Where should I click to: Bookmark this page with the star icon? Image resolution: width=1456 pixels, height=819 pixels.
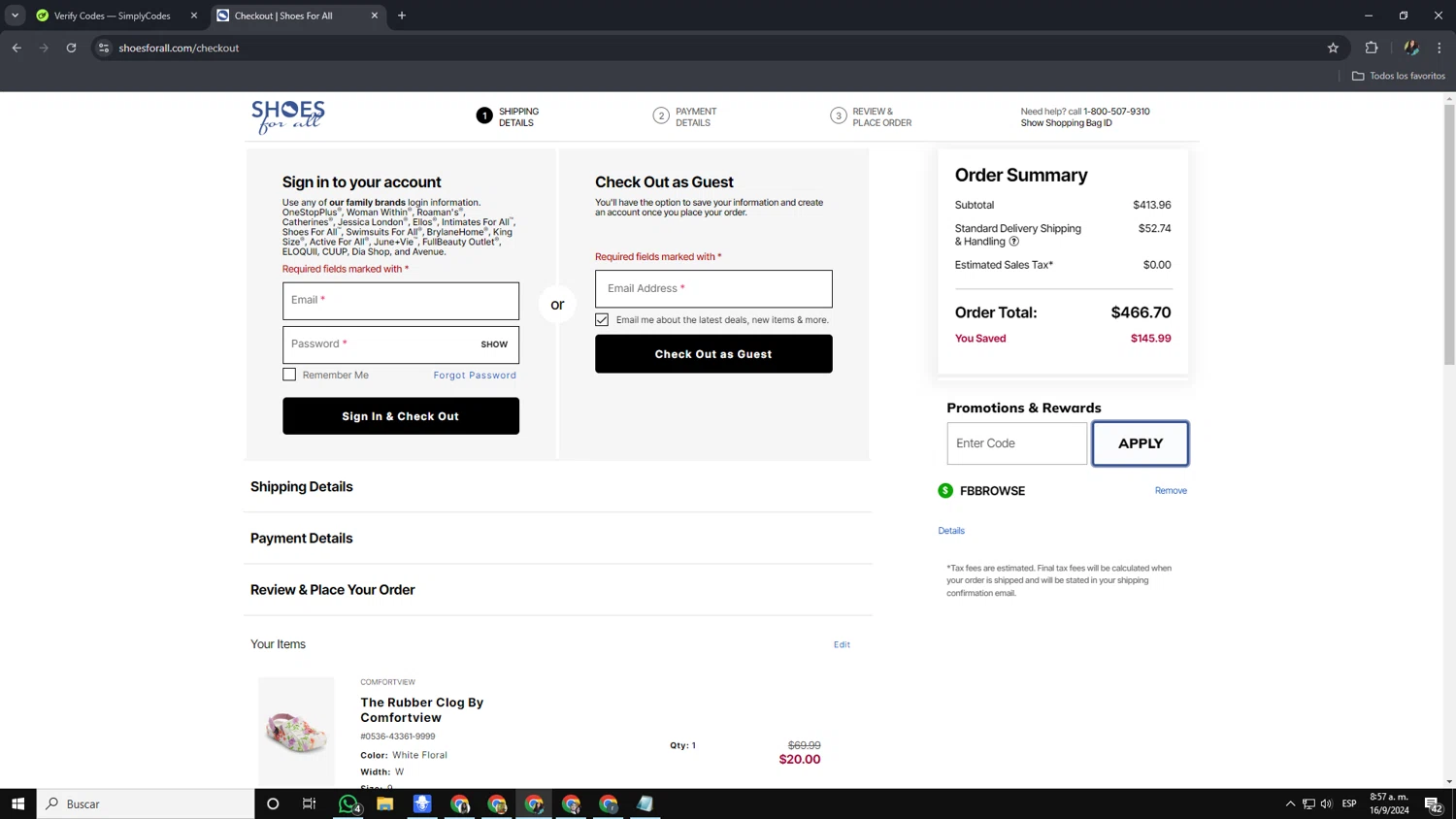[1333, 48]
